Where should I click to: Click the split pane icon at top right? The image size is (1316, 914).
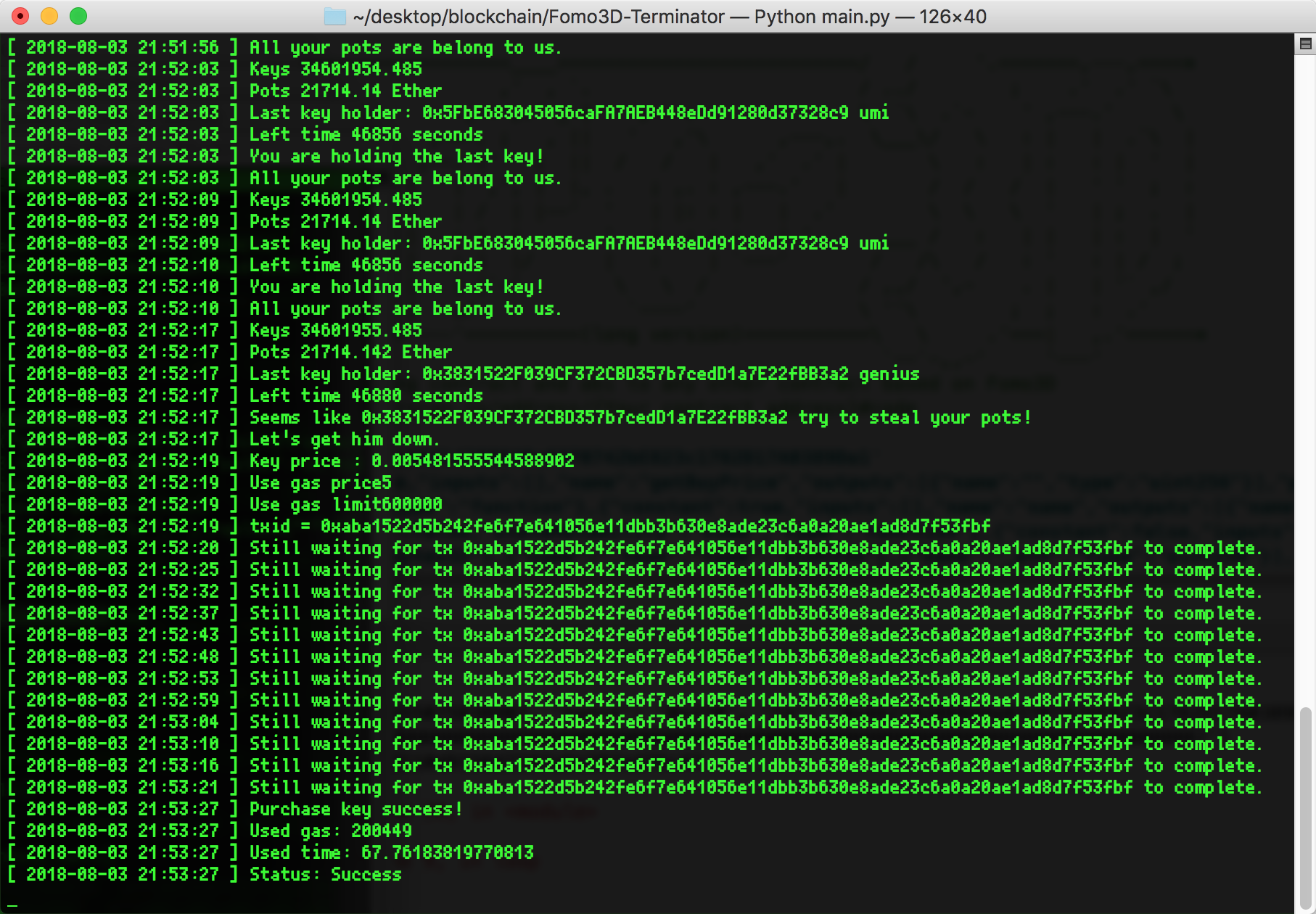1305,44
